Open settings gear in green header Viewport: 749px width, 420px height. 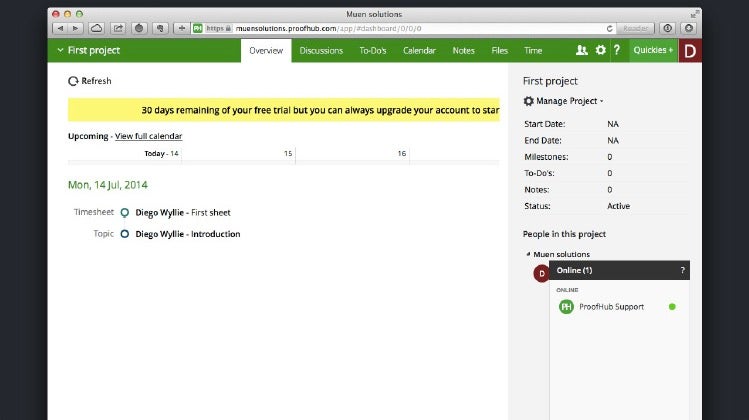coord(600,50)
